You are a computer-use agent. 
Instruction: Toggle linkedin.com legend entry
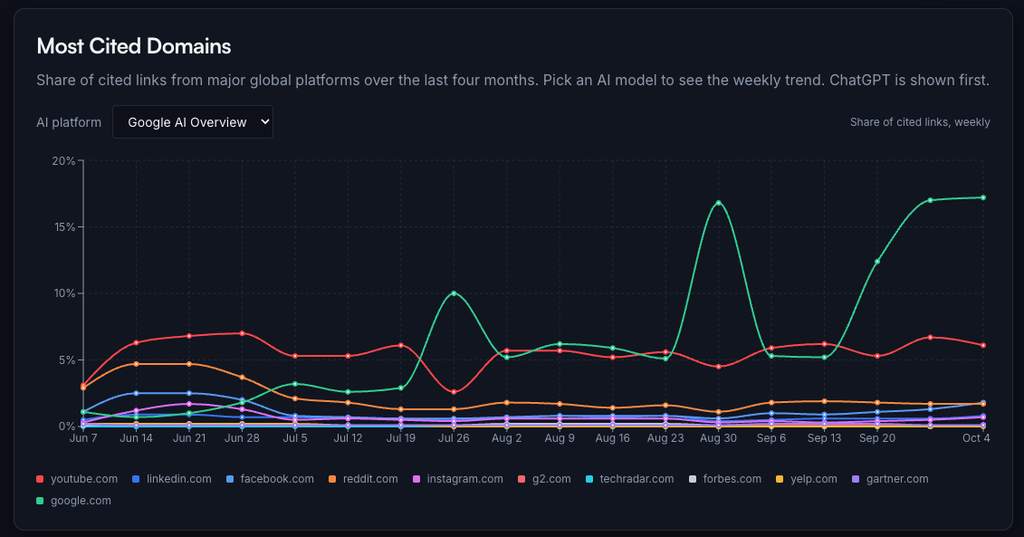(172, 479)
